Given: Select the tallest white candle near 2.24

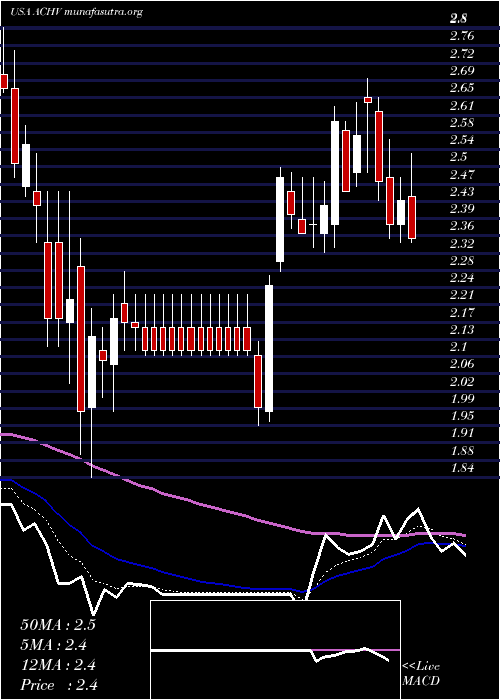Looking at the screenshot, I should click(269, 348).
